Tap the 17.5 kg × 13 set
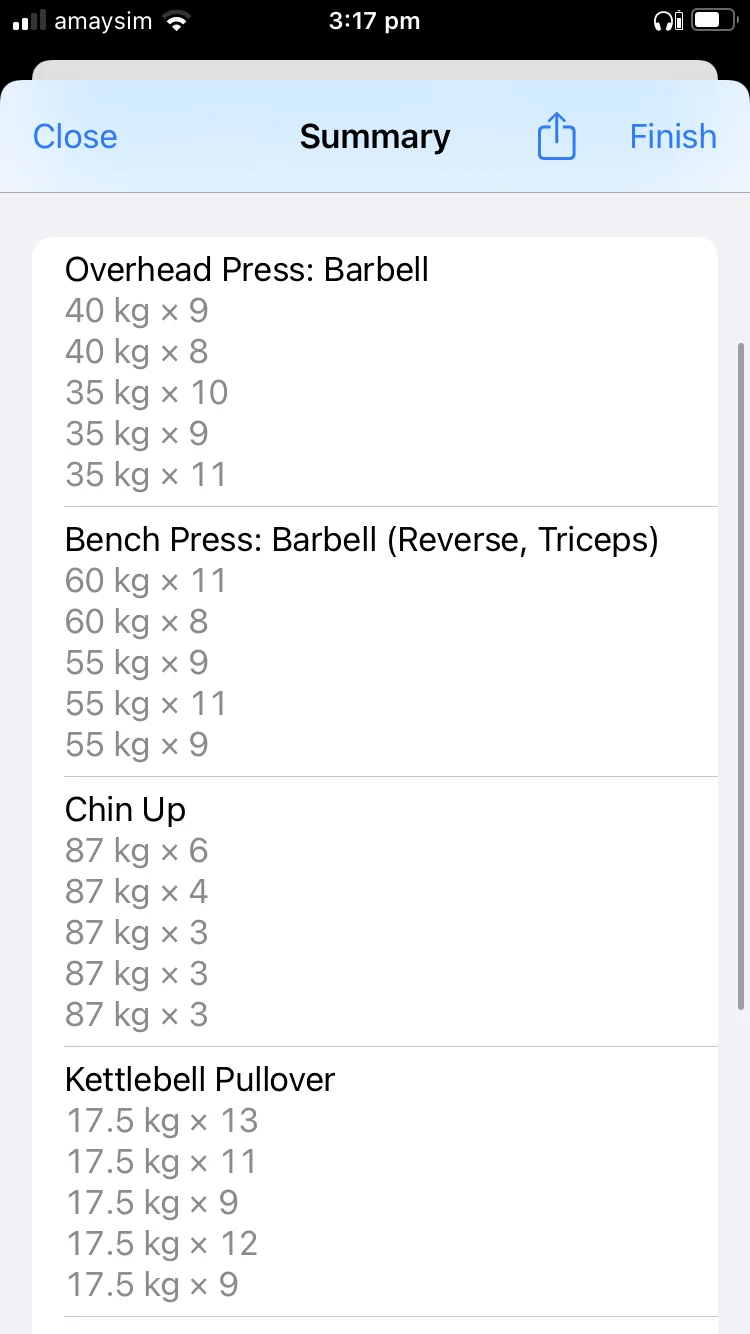 (x=162, y=1121)
